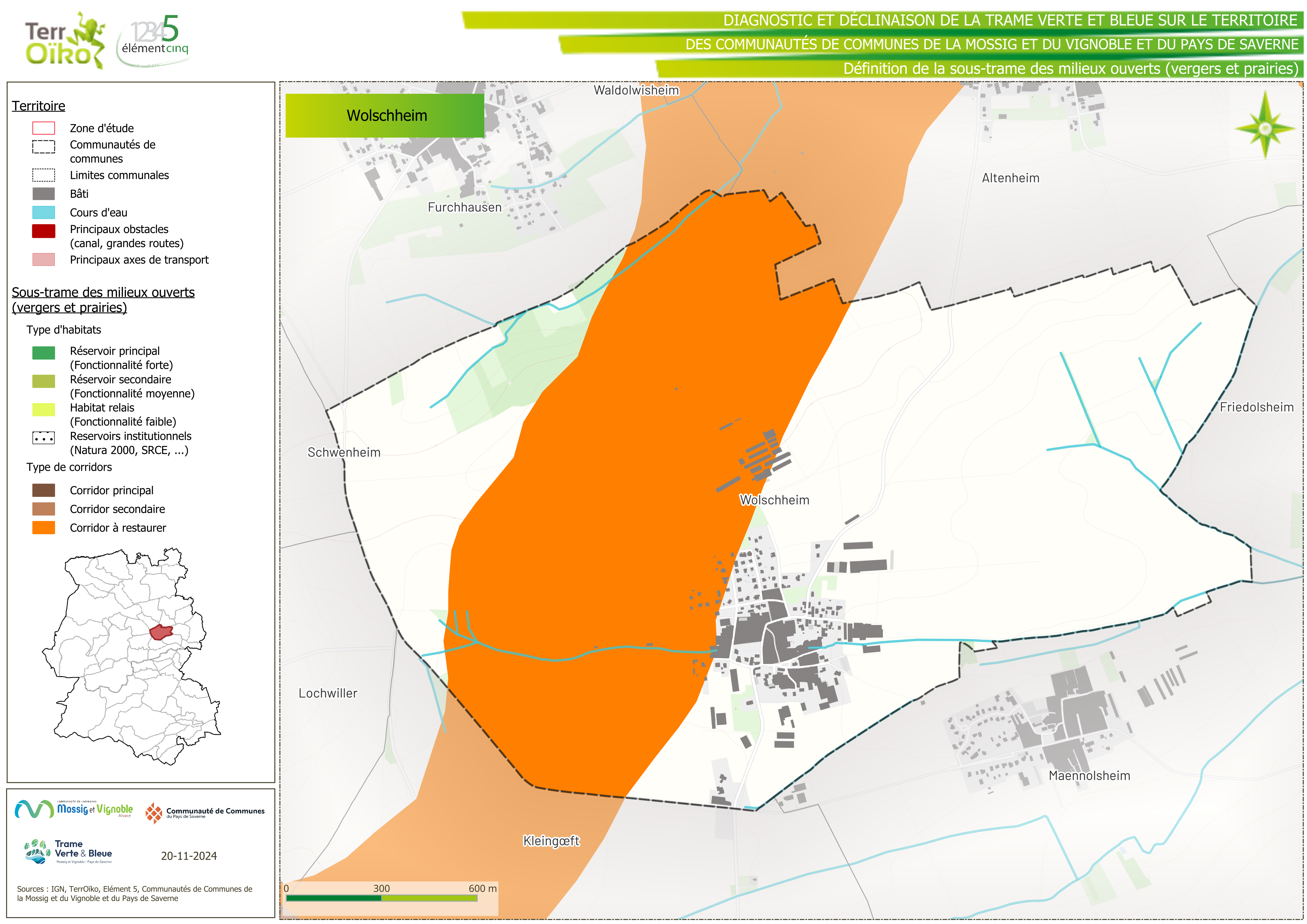Click the Corridor à restaurer orange swatch
1307x924 pixels.
point(43,528)
